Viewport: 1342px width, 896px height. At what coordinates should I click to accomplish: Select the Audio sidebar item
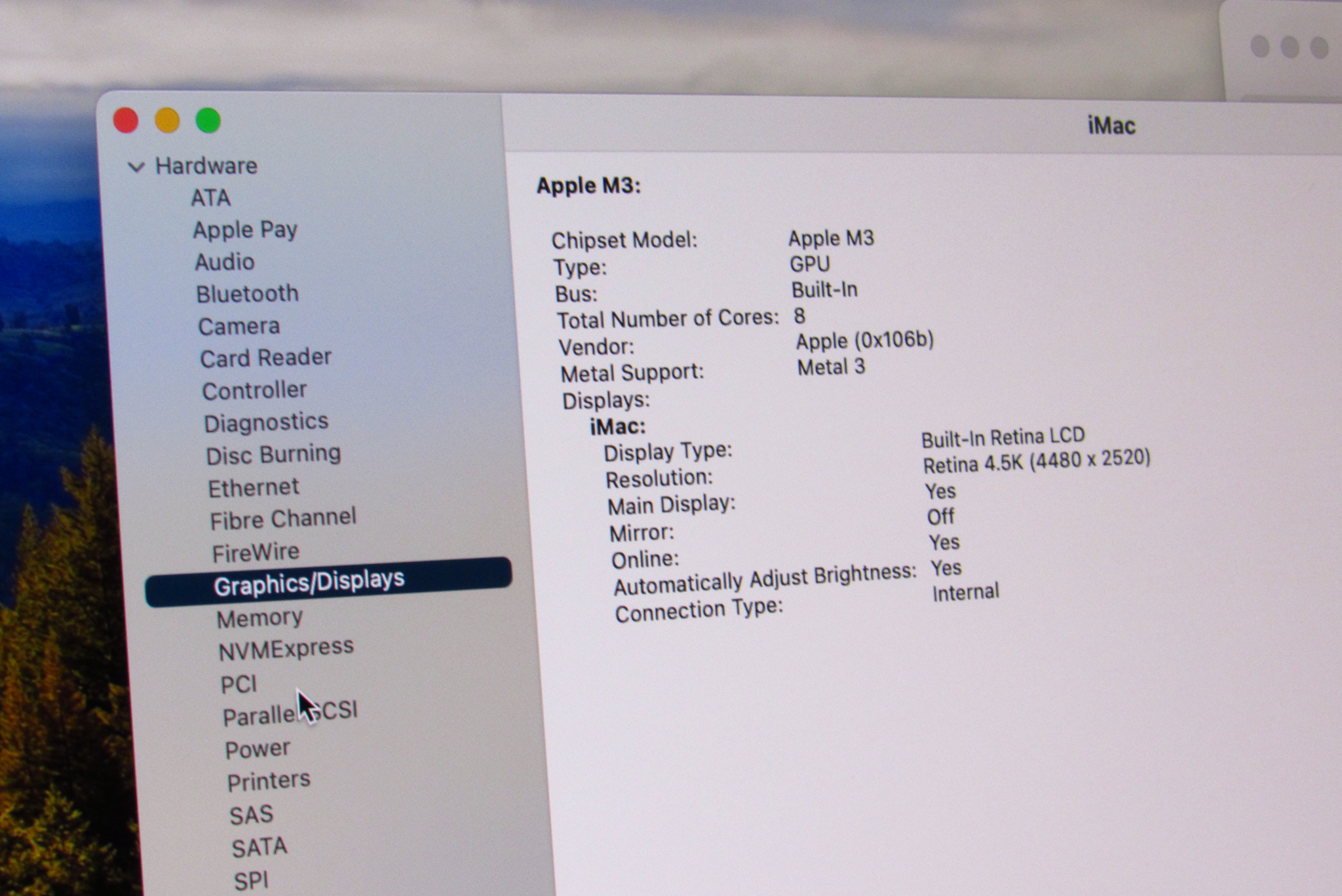(224, 262)
